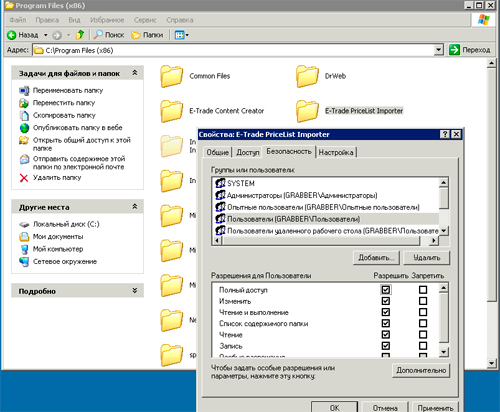The image size is (500, 412).
Task: Collapse Задачи для файлов и папок panel
Action: (135, 73)
